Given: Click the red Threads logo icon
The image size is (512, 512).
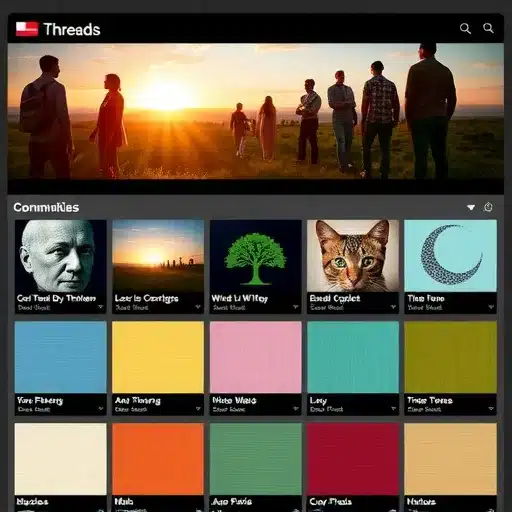Looking at the screenshot, I should tap(27, 29).
